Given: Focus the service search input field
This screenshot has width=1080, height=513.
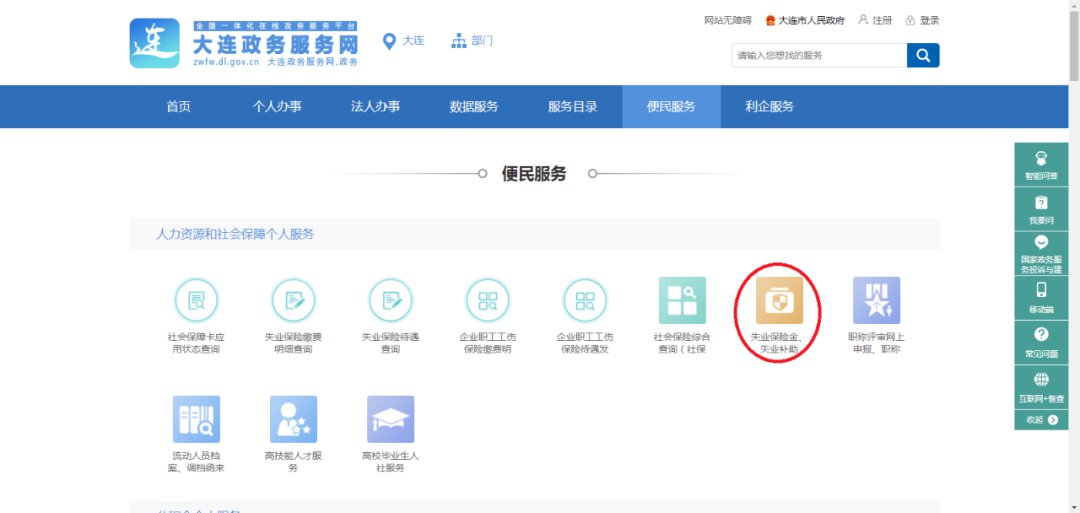Looking at the screenshot, I should pyautogui.click(x=818, y=55).
